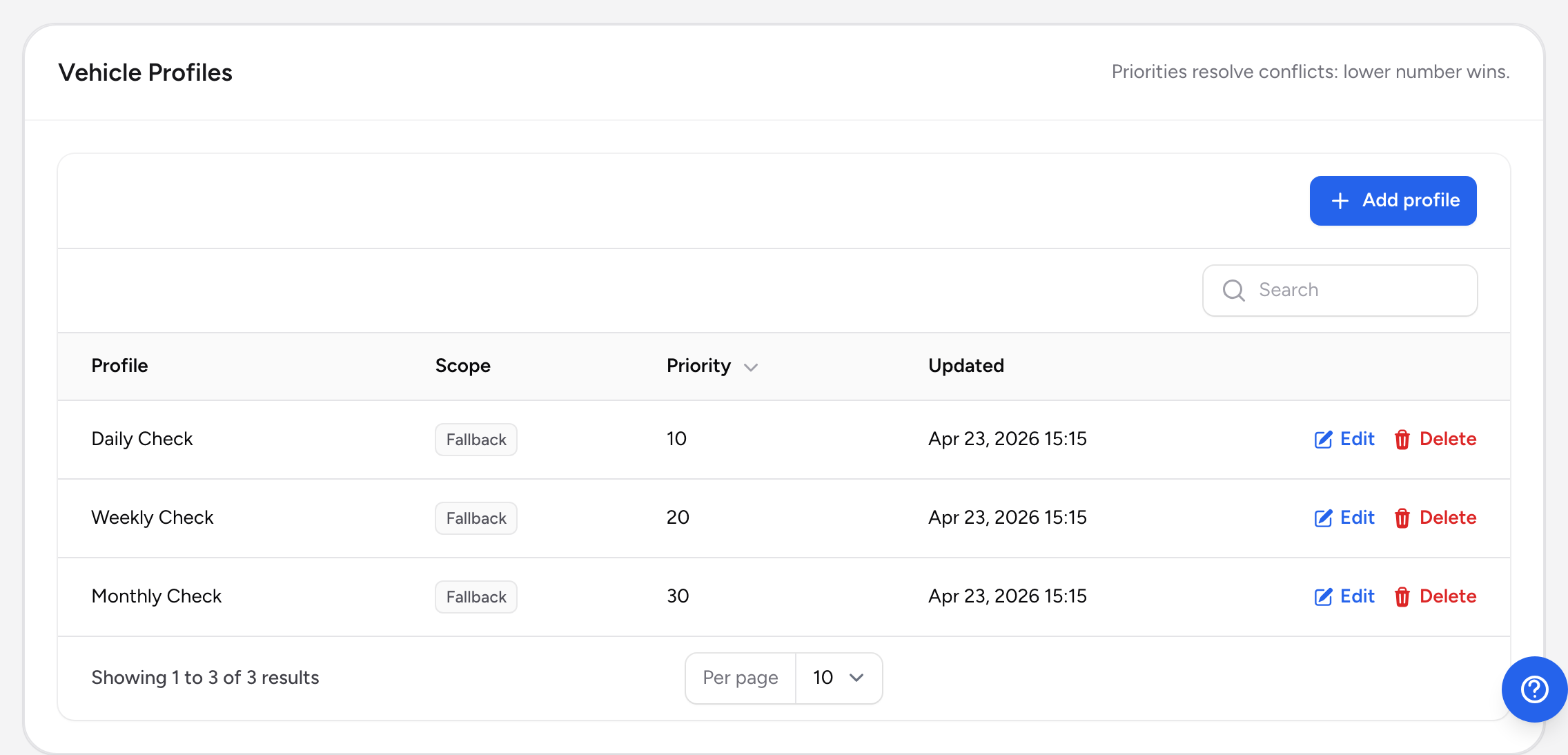Click the Fallback badge in Weekly Check row
The width and height of the screenshot is (1568, 755).
476,518
